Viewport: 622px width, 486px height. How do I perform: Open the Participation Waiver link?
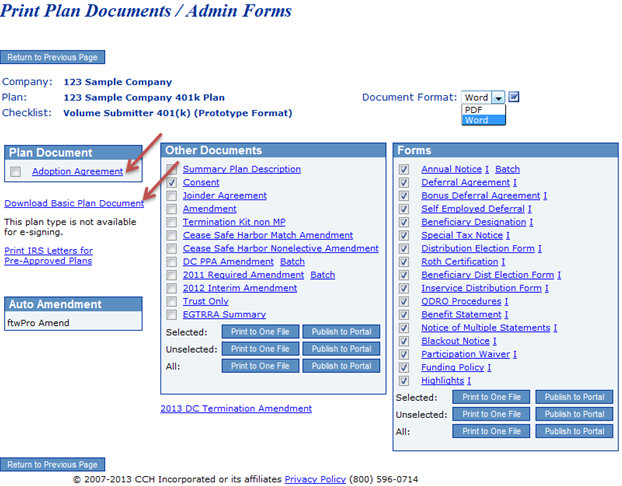tap(466, 354)
